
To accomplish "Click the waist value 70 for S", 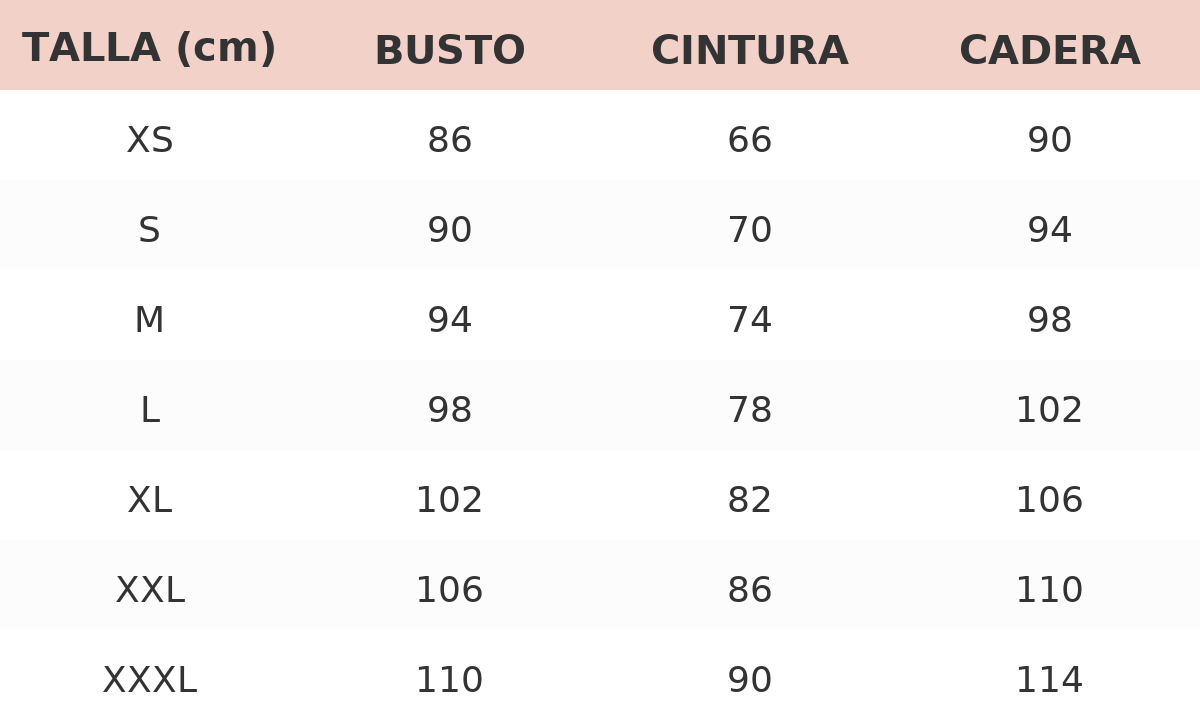I will pos(749,231).
